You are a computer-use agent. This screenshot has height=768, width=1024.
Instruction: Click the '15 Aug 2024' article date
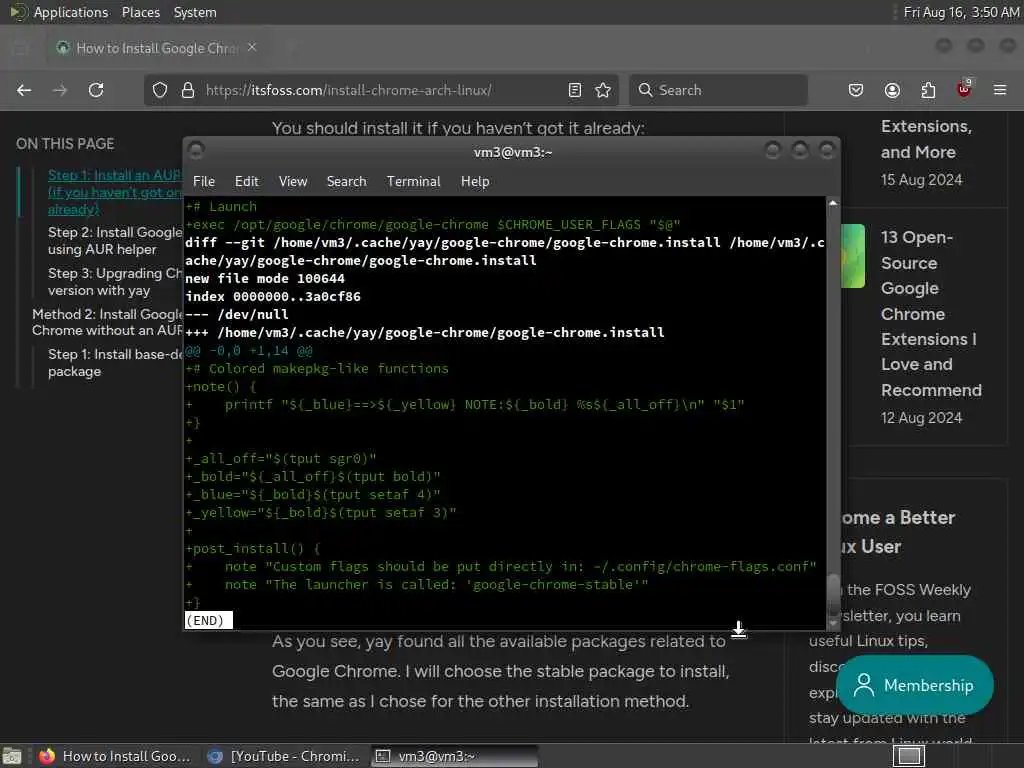coord(921,180)
